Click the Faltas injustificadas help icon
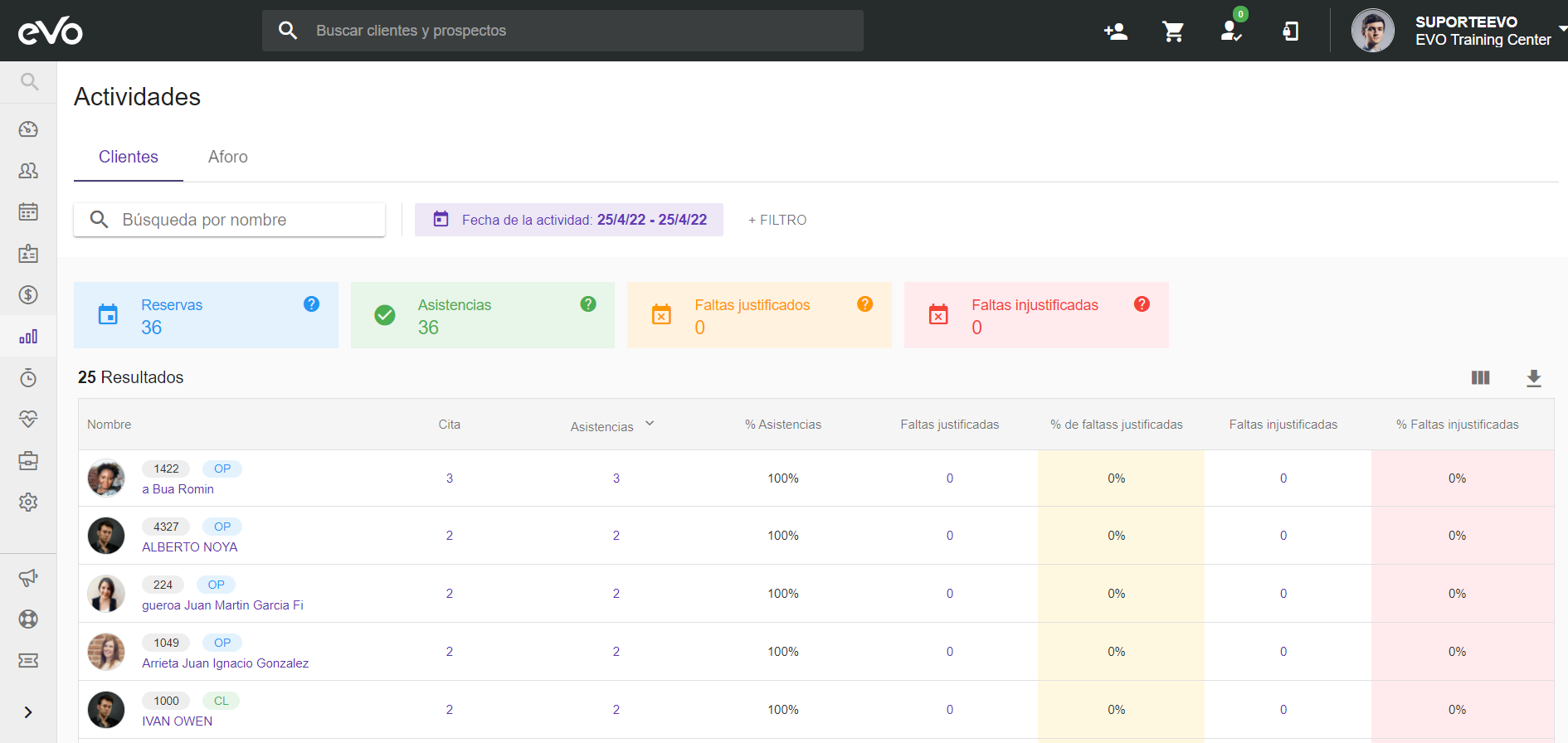 [x=1142, y=304]
